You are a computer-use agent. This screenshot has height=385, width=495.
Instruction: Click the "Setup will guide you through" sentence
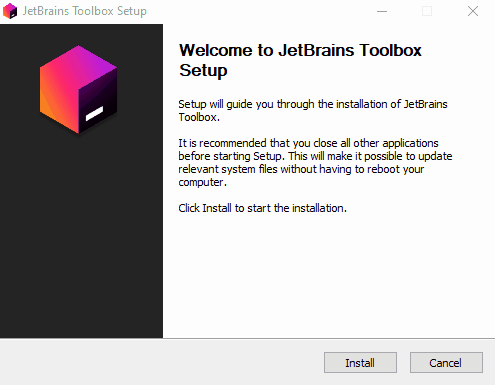point(313,111)
